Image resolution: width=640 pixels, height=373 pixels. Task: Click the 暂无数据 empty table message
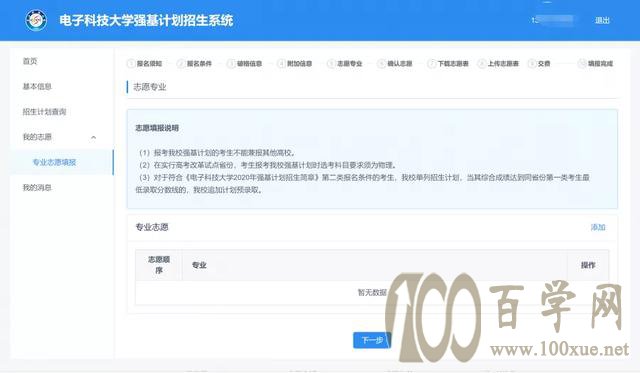click(372, 293)
